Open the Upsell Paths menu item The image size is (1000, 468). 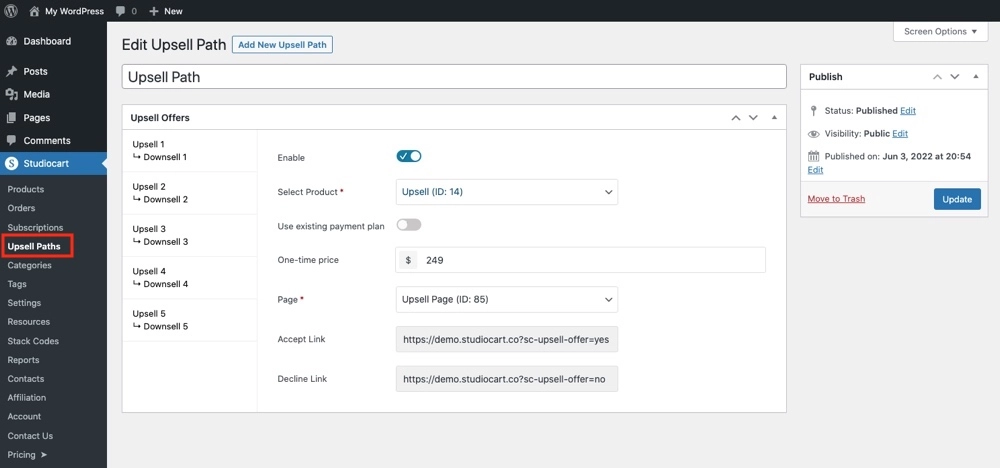pyautogui.click(x=34, y=246)
